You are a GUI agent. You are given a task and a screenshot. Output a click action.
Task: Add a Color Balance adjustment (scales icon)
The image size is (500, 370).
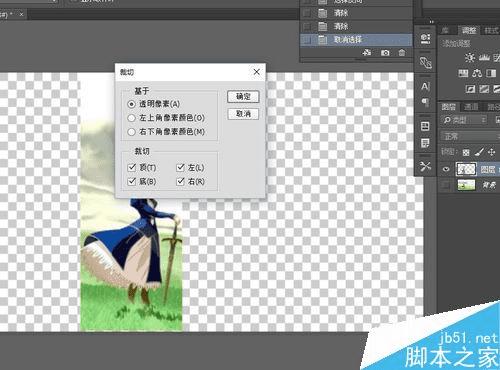pos(477,73)
